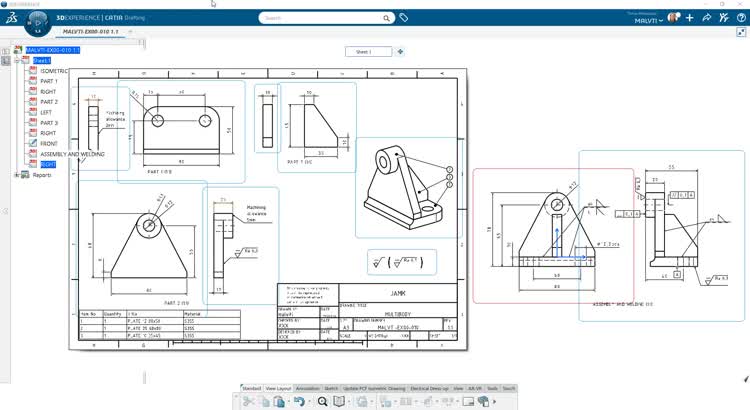Select the PART 3 view in tree

(49, 123)
